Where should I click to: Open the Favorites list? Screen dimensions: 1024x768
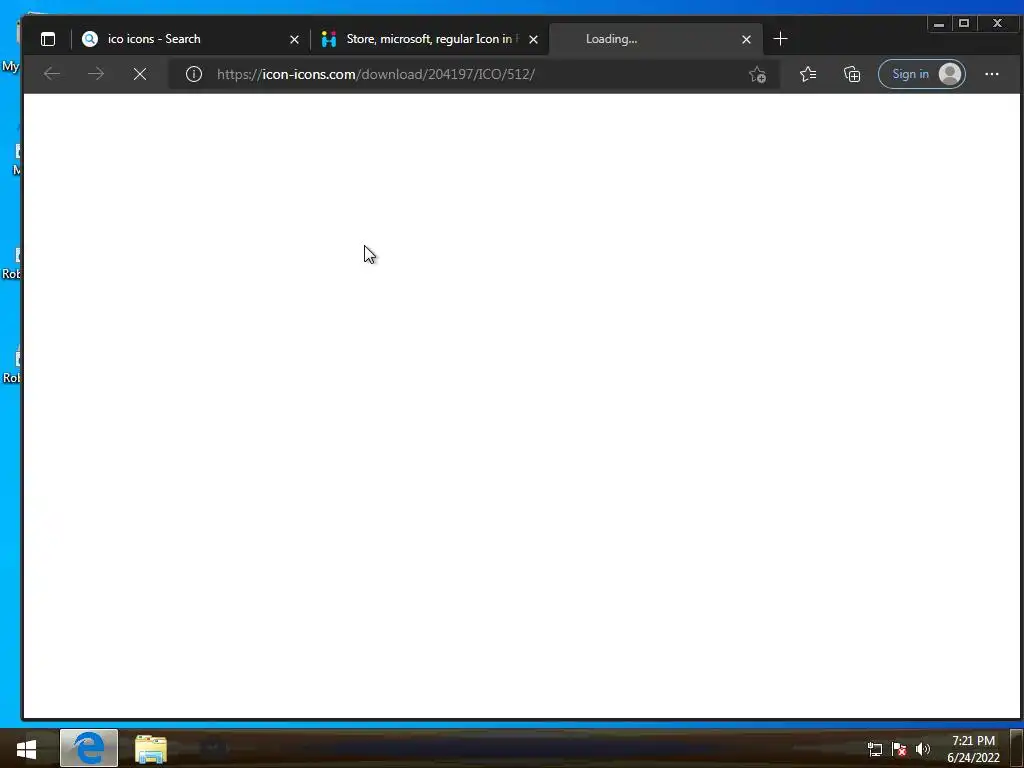(808, 74)
